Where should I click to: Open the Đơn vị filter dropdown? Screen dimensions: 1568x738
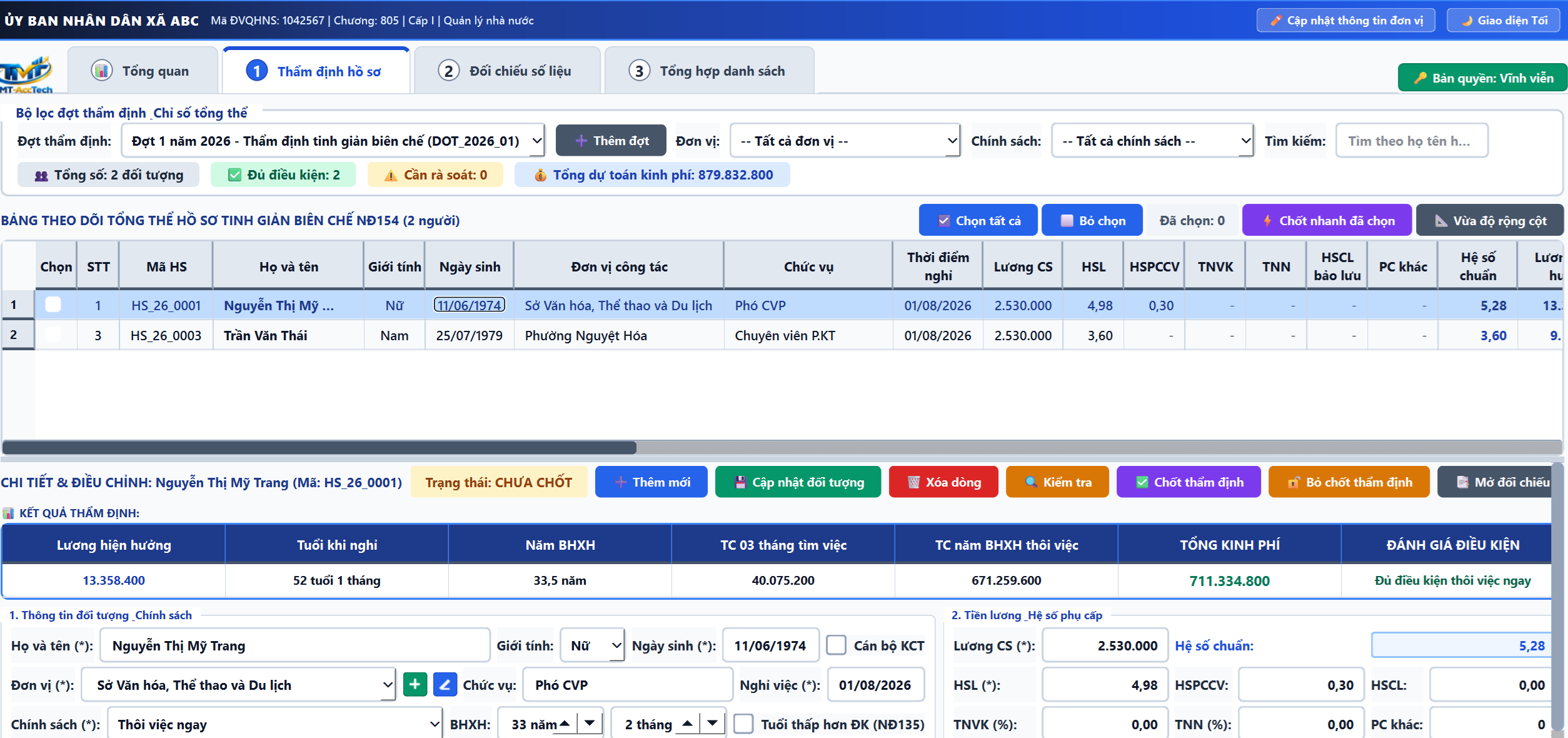[845, 141]
